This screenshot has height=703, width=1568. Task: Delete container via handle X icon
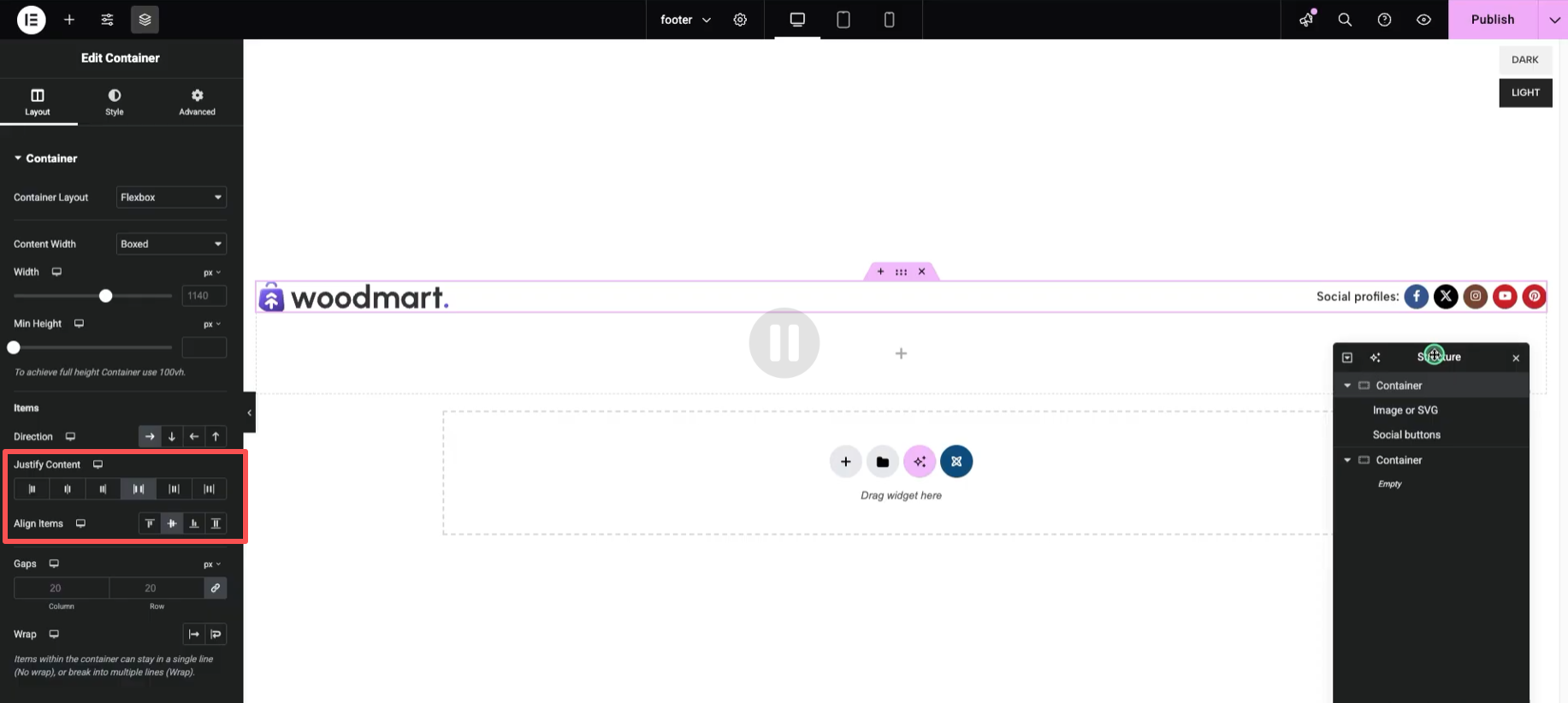click(x=921, y=272)
